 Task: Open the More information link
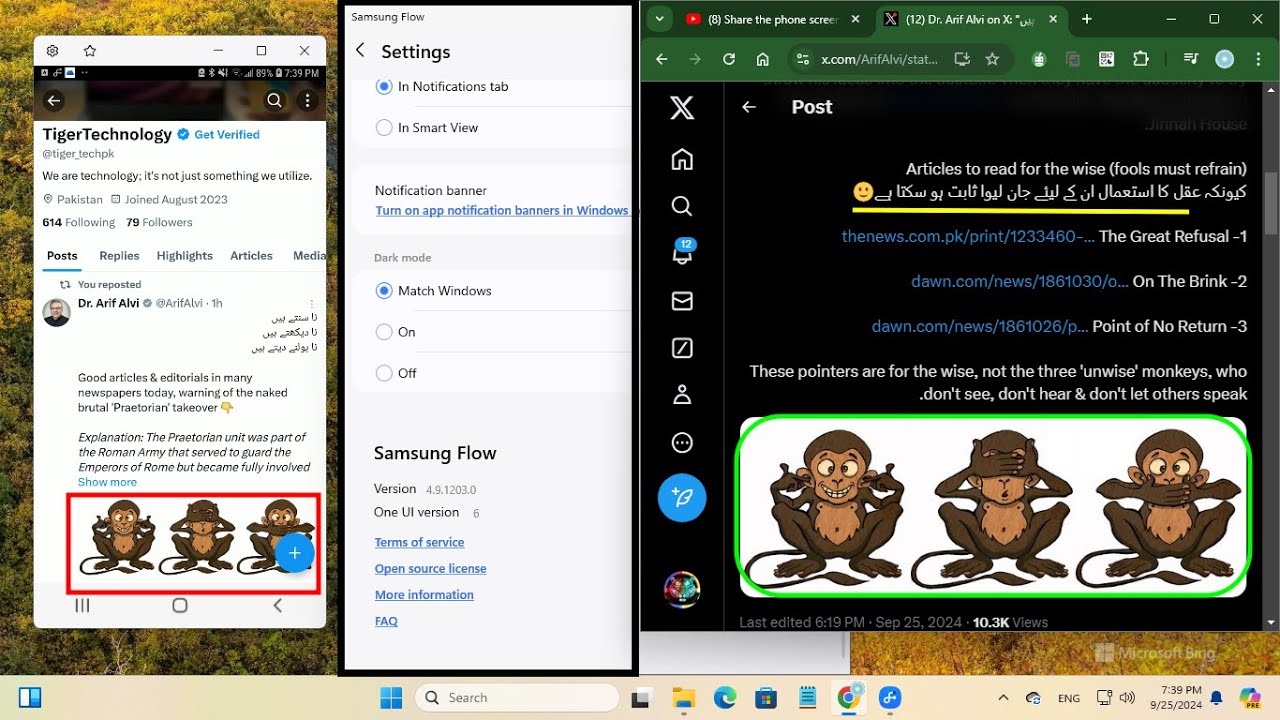(x=424, y=594)
